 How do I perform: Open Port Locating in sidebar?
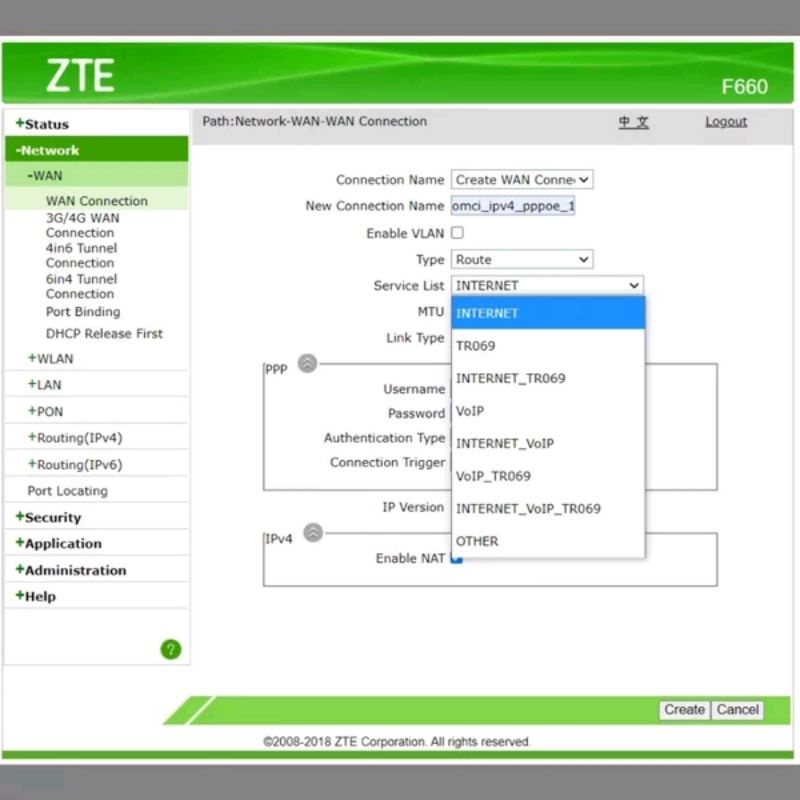(x=67, y=491)
